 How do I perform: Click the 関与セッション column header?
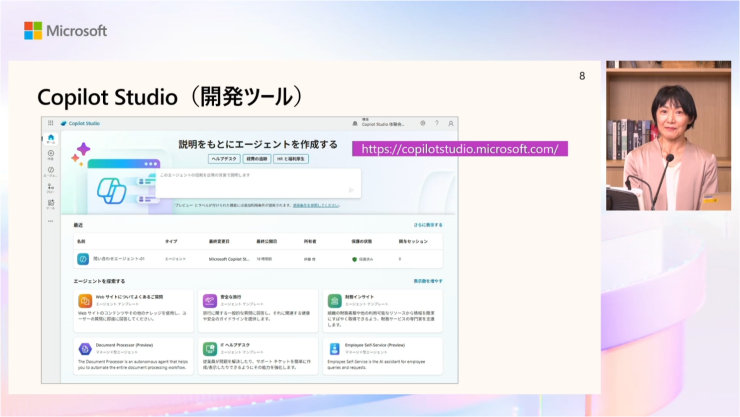click(x=413, y=242)
